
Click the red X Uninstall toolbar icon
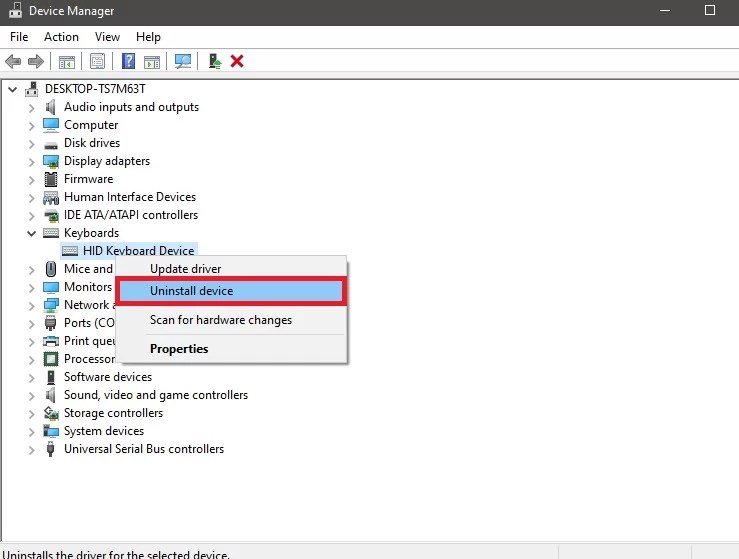click(237, 61)
